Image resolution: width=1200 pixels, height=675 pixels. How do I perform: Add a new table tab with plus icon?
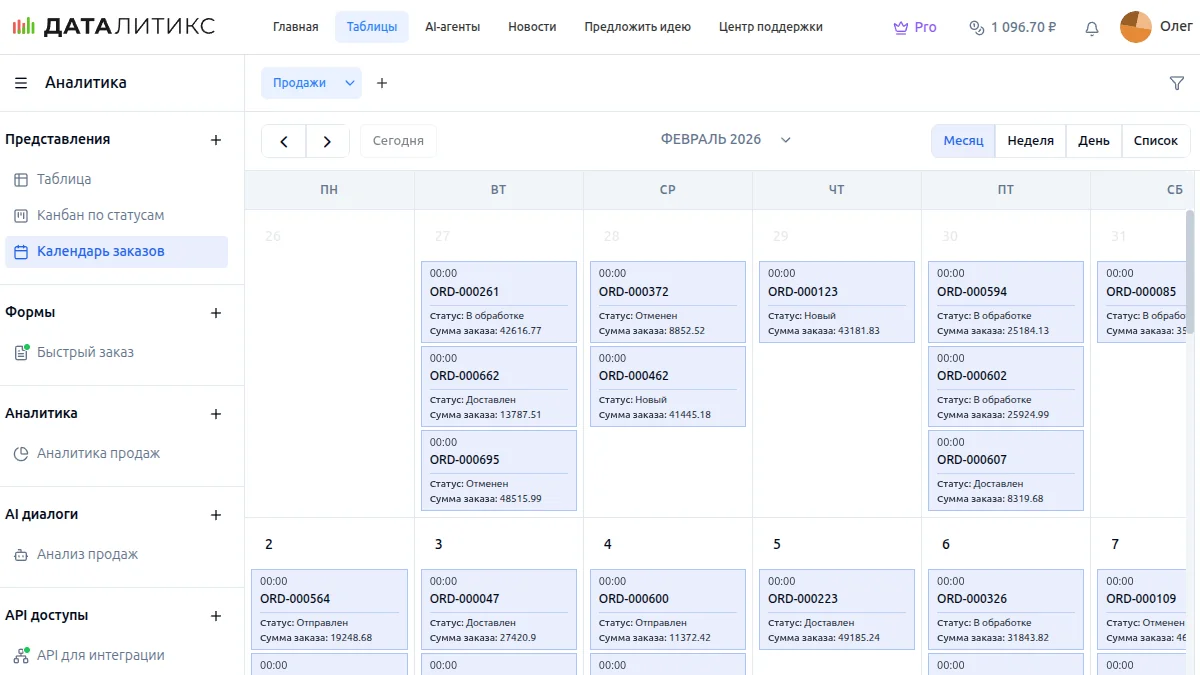tap(381, 83)
